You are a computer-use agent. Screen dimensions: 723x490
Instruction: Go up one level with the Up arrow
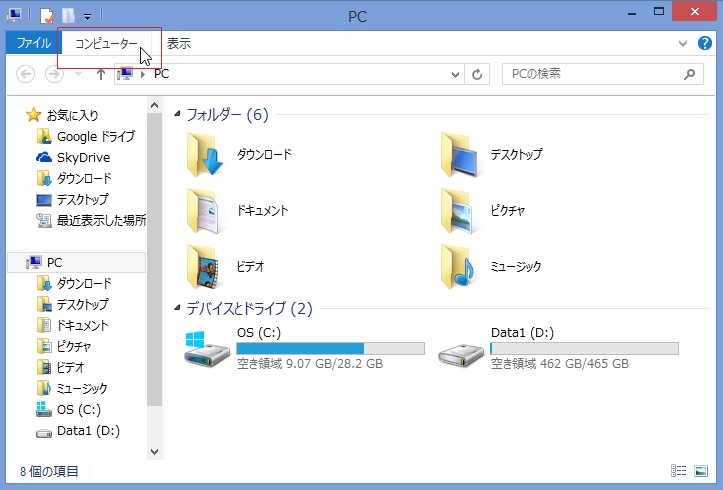tap(101, 74)
